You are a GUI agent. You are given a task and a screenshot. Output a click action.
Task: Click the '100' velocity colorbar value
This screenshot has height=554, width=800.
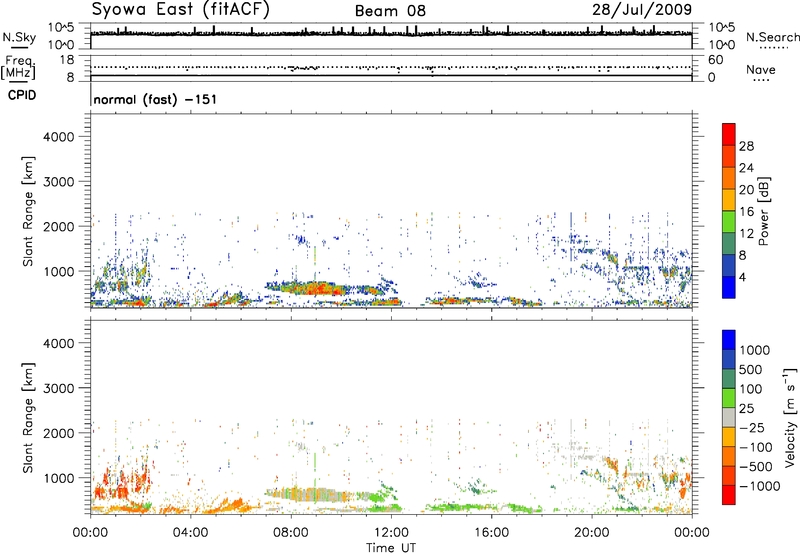pos(751,389)
